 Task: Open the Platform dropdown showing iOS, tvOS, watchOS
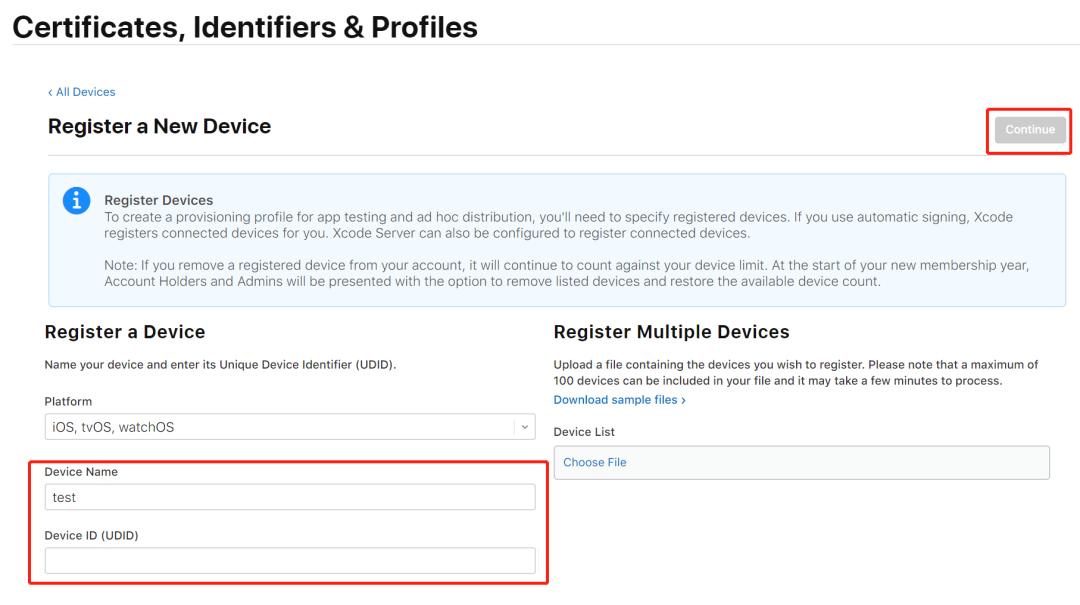pos(280,427)
